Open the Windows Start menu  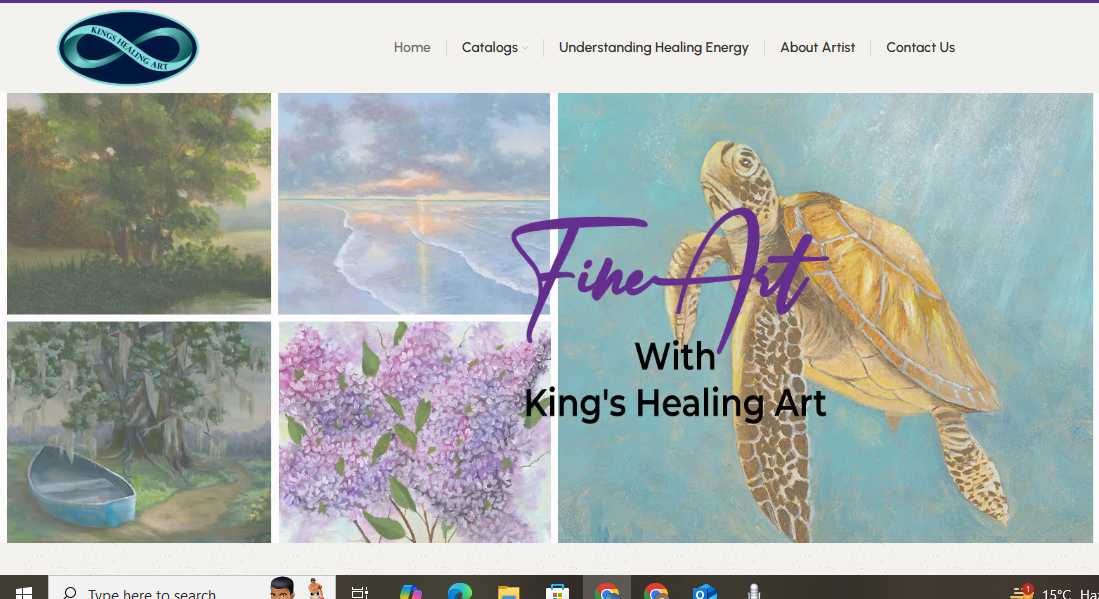pyautogui.click(x=23, y=593)
